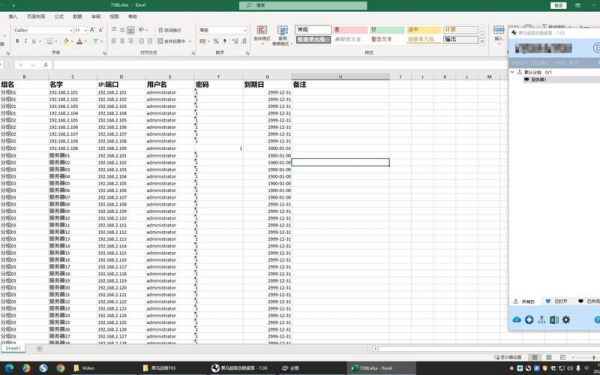Click the insert function fx icon
The image size is (600, 375).
[46, 65]
